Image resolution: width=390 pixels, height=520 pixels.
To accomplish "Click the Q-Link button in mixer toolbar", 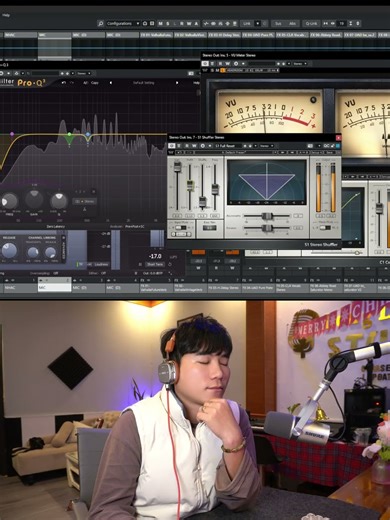I will (x=311, y=23).
